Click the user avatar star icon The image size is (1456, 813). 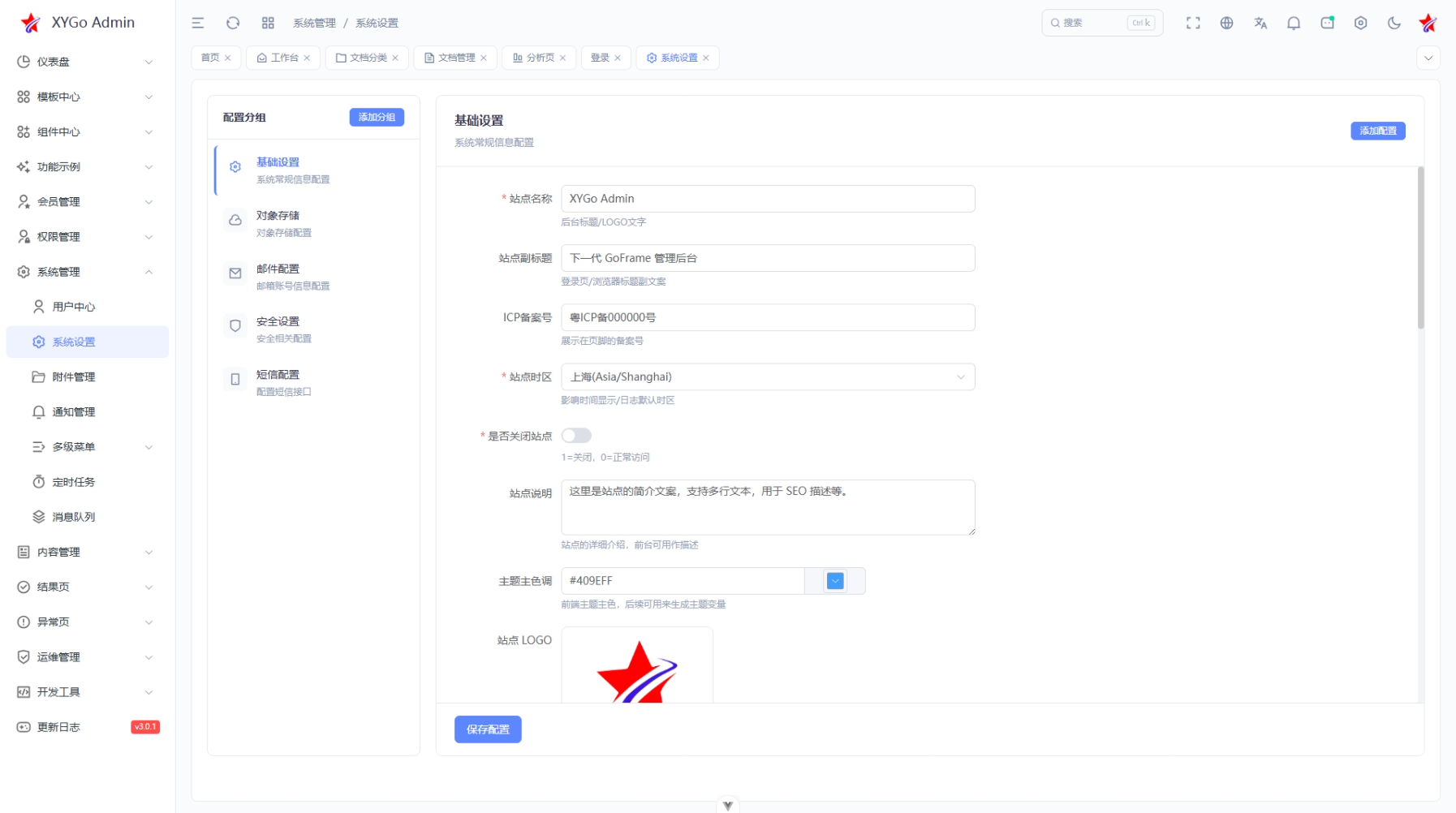(1428, 23)
